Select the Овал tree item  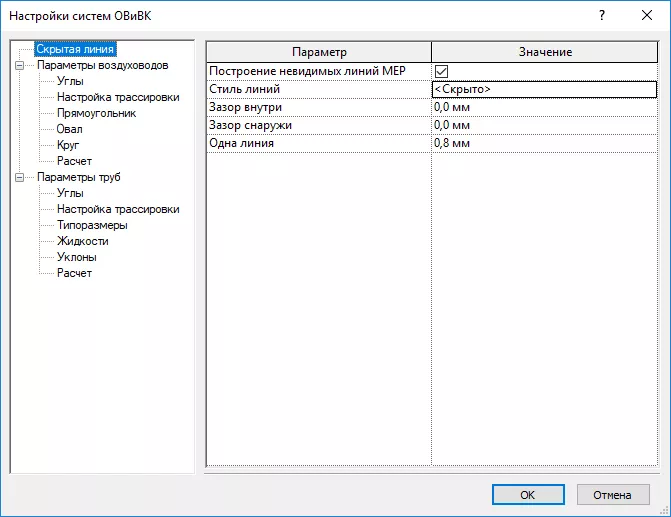tap(70, 129)
